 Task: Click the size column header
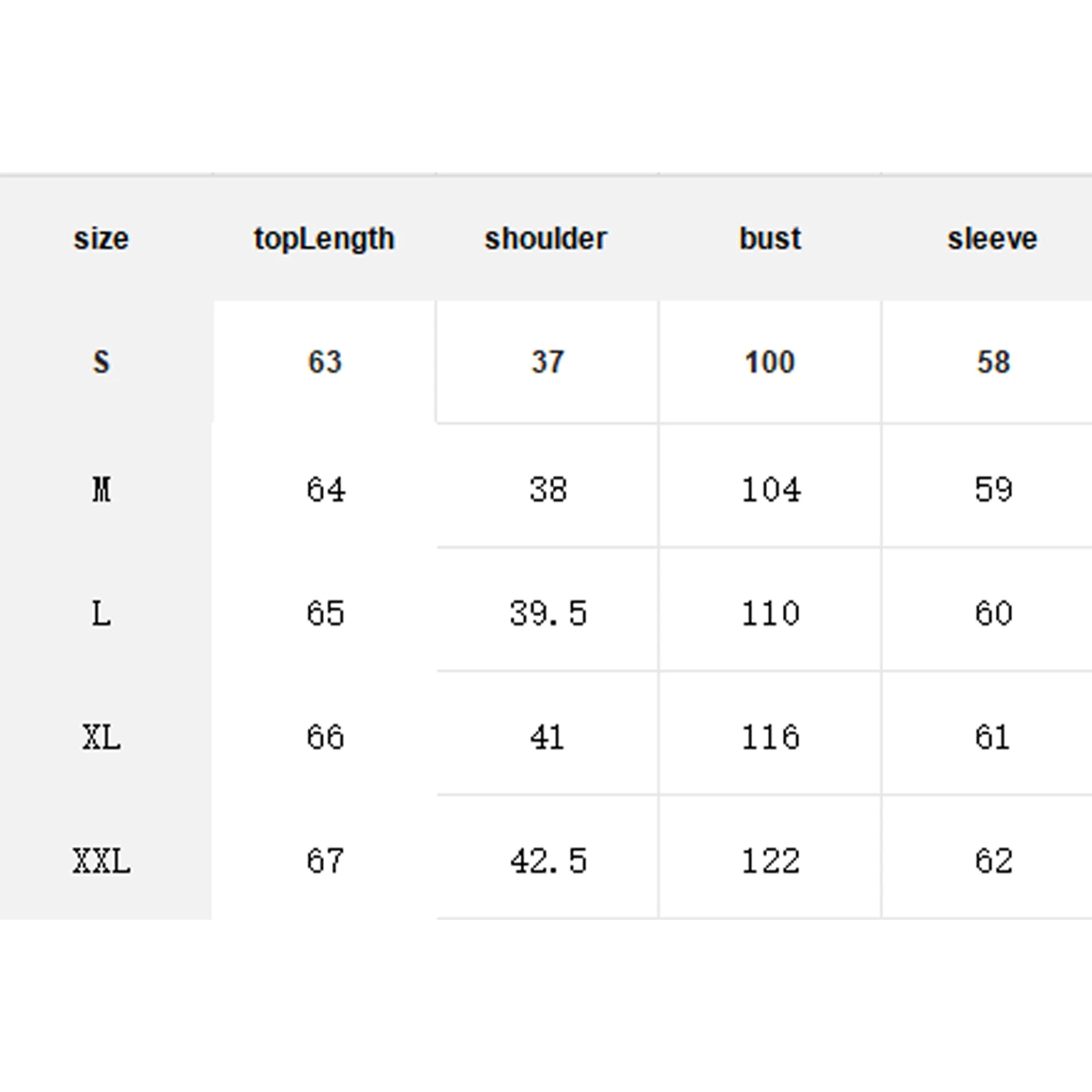[101, 239]
